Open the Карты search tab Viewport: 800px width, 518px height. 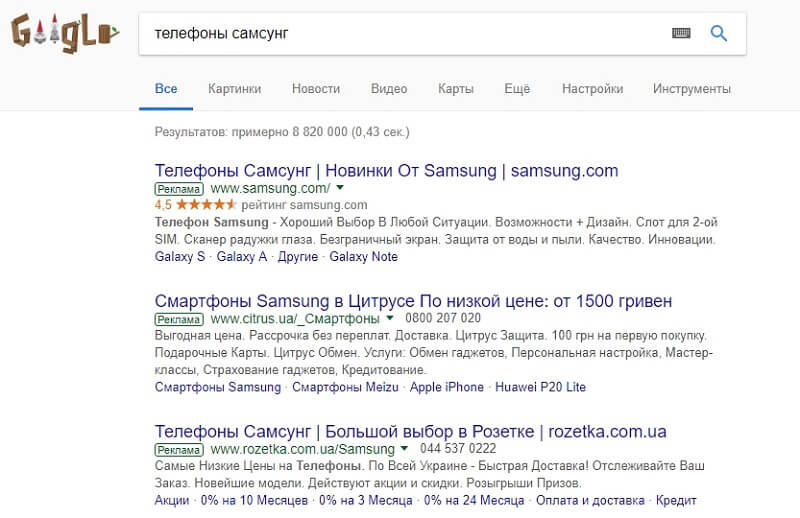(455, 89)
